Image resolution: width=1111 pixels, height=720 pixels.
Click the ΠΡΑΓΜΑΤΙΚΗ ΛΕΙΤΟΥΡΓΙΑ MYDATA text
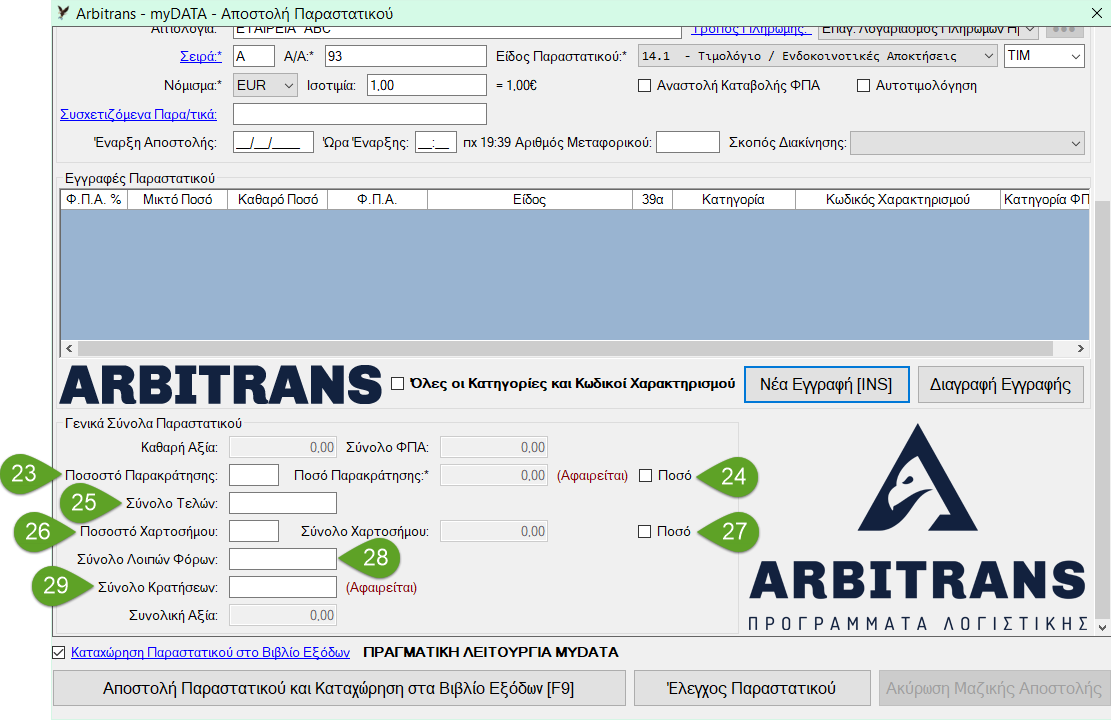coord(491,652)
